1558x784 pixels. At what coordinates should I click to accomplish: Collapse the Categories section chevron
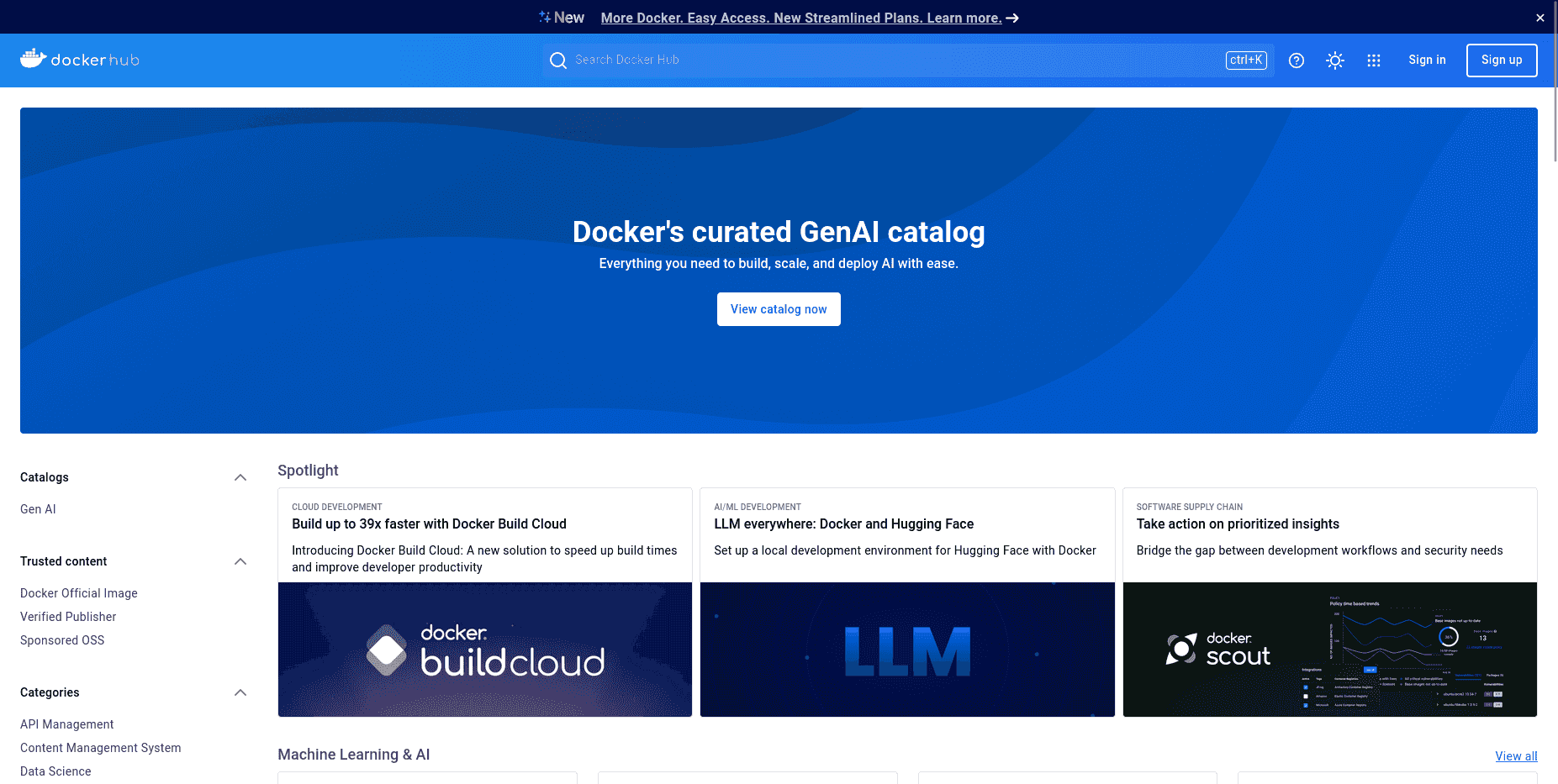click(240, 692)
